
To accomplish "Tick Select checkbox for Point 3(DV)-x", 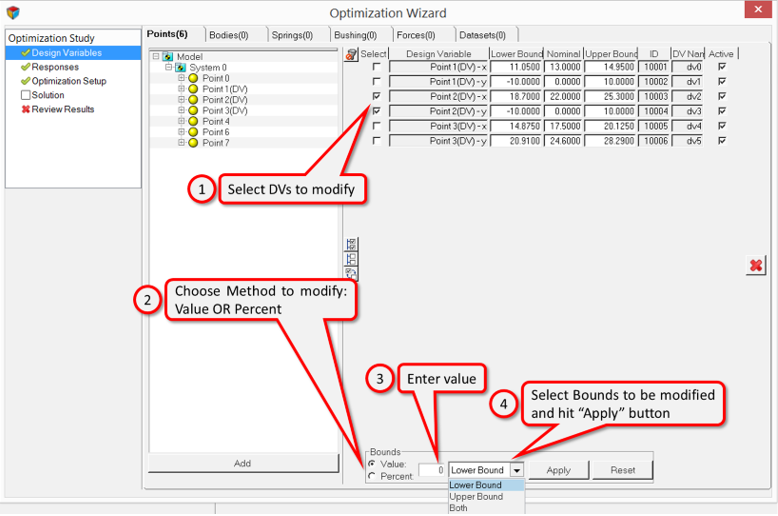I will [x=377, y=126].
